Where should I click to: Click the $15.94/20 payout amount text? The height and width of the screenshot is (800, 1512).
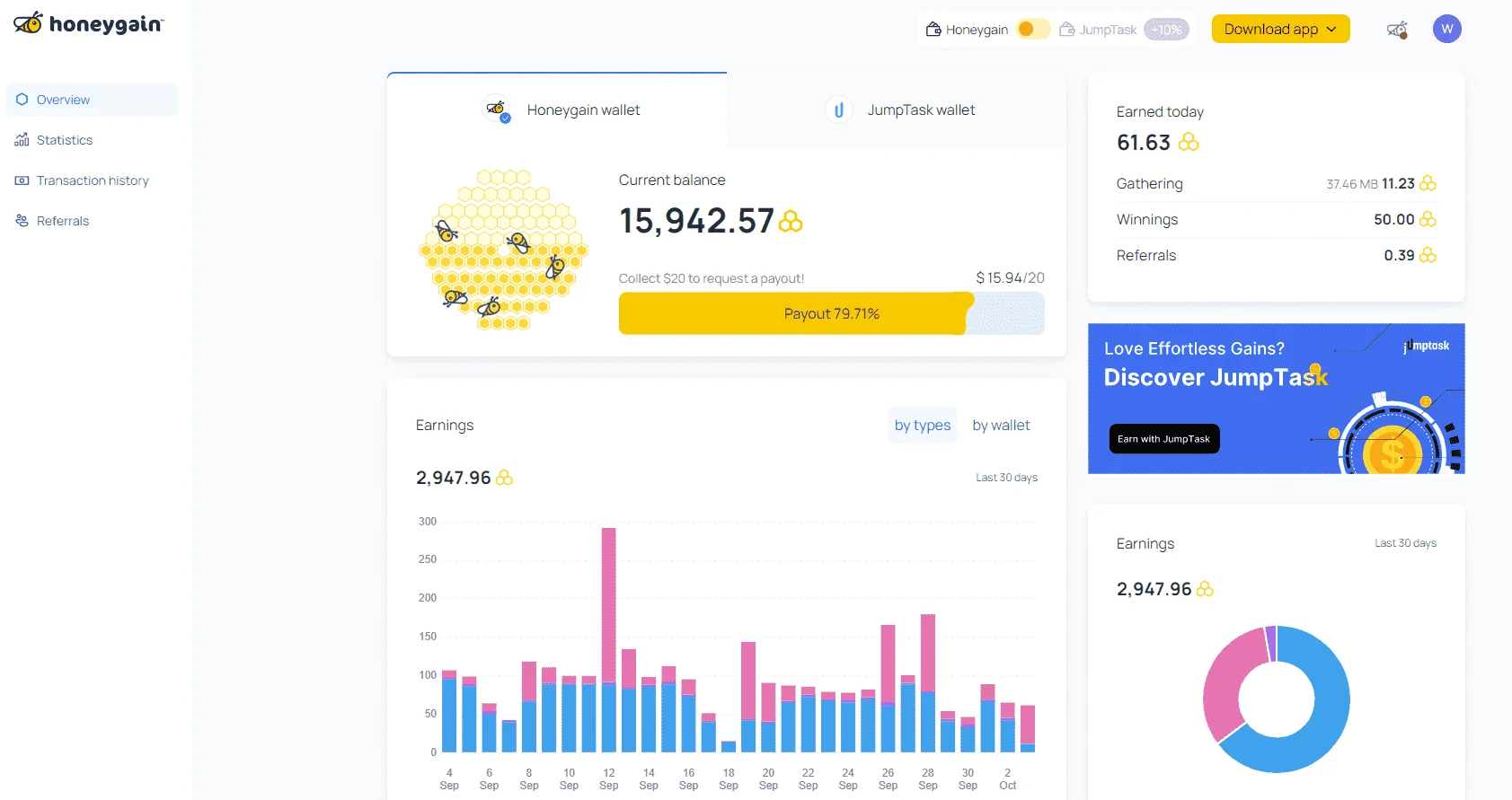[1010, 278]
